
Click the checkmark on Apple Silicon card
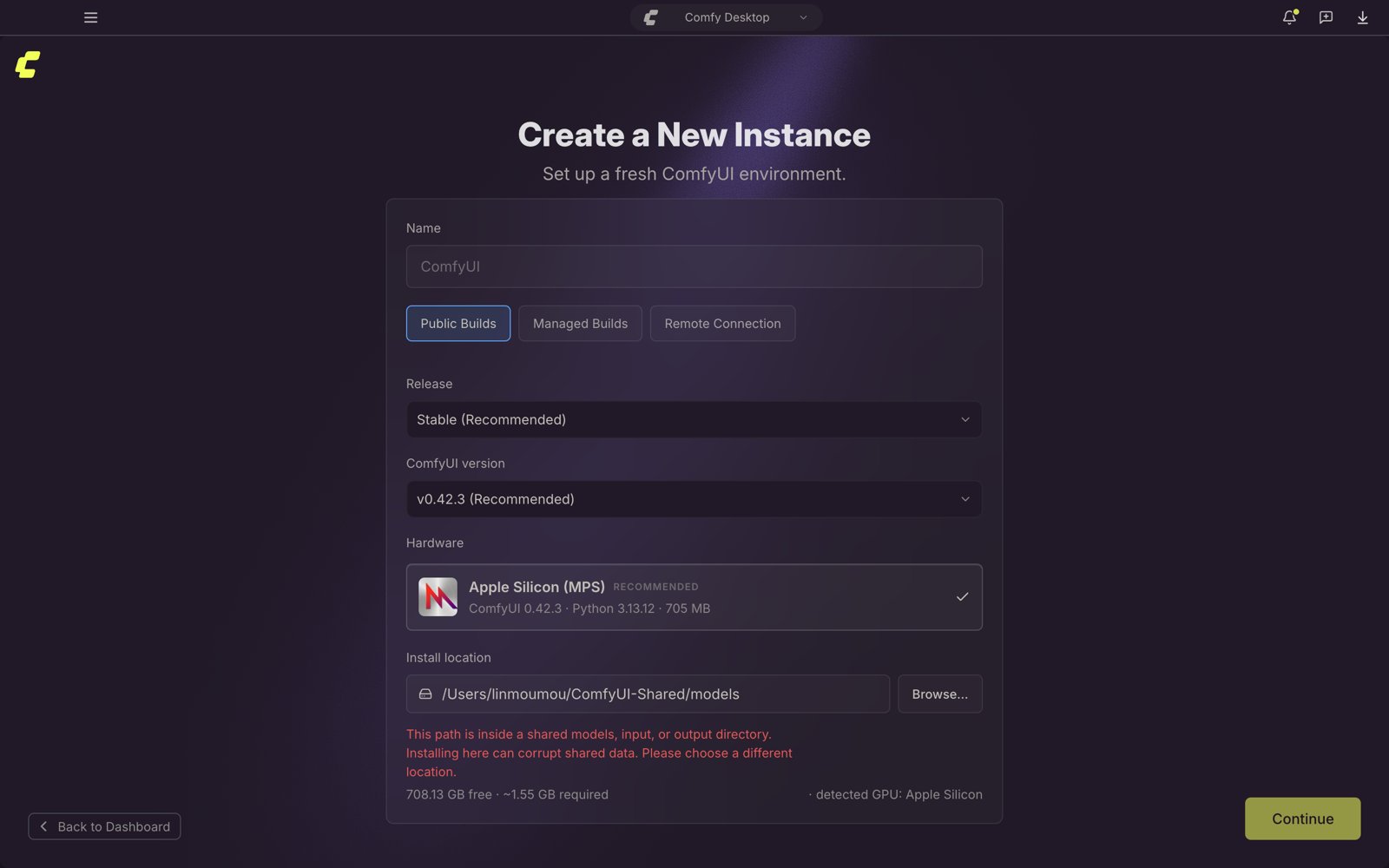[x=962, y=597]
